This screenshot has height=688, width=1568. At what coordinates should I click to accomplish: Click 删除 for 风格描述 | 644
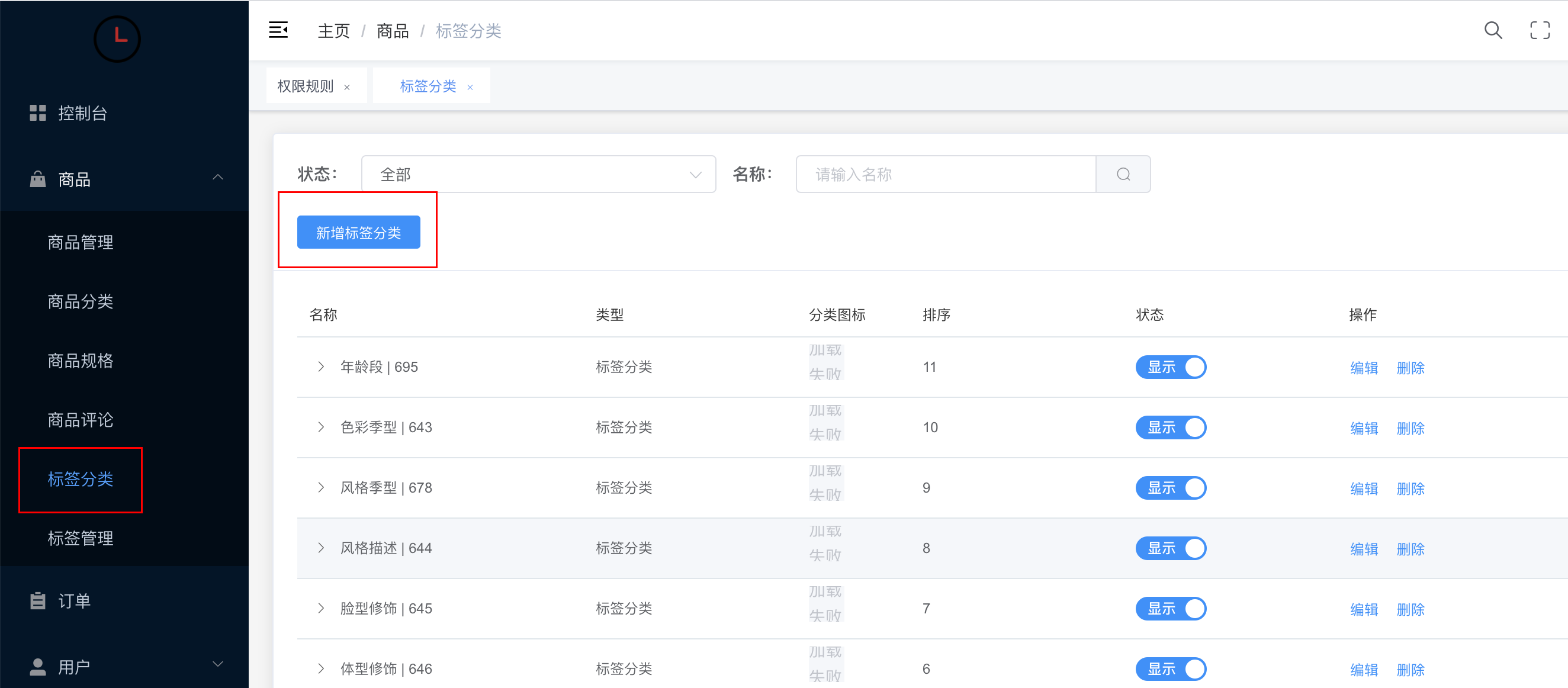pyautogui.click(x=1410, y=549)
